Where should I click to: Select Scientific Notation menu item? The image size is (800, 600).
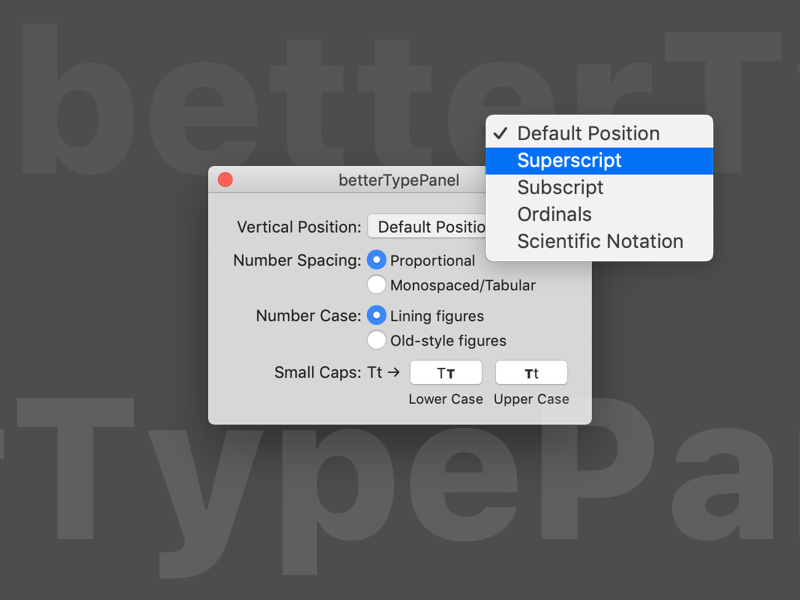click(599, 242)
